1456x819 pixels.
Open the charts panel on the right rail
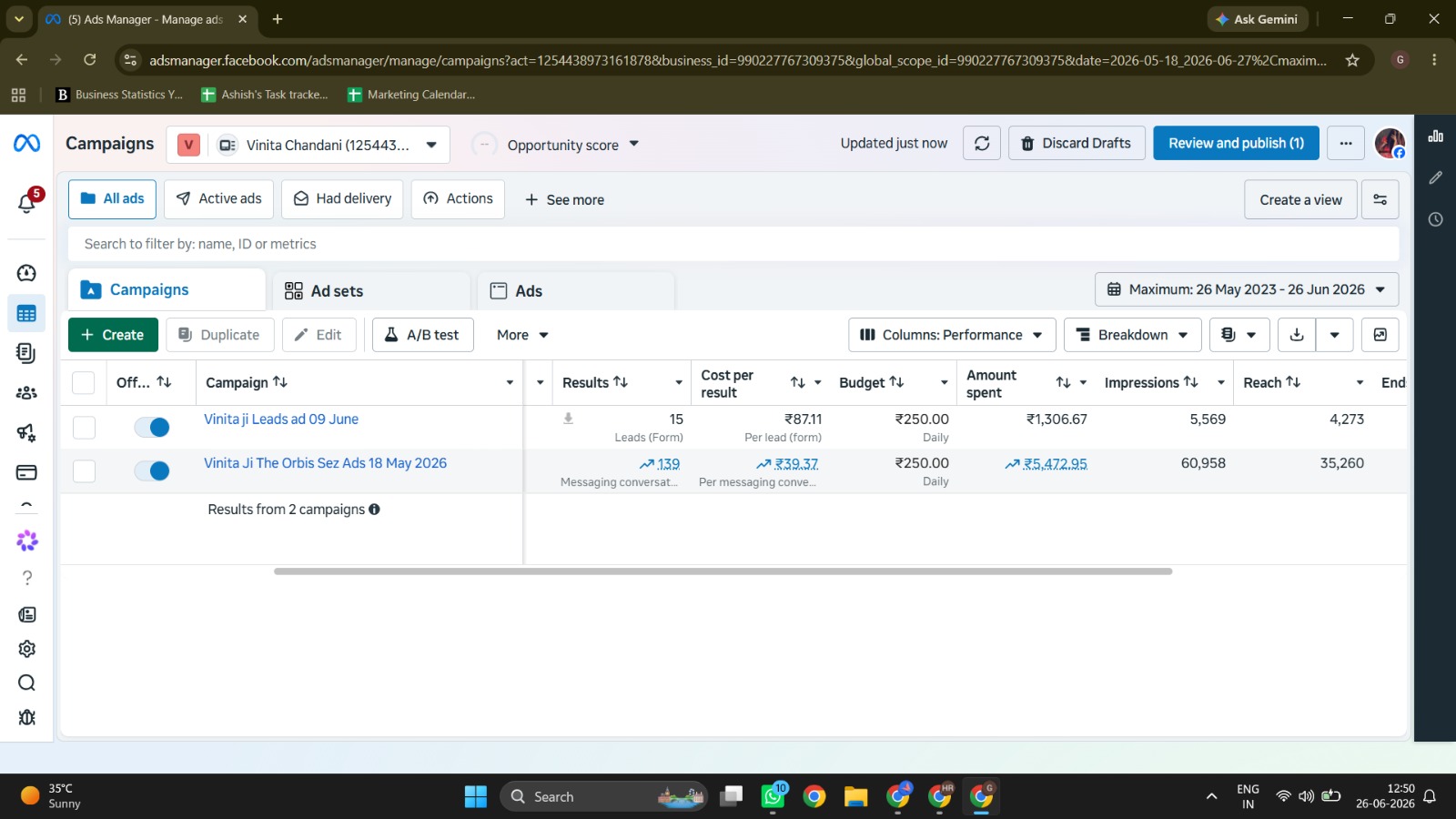[1436, 136]
